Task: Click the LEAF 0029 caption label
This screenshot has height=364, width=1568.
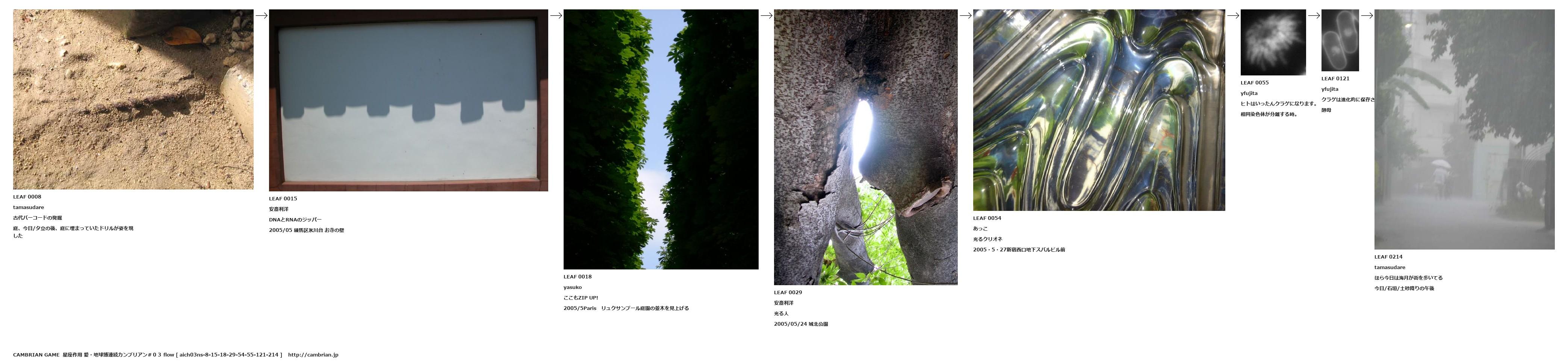Action: point(788,292)
